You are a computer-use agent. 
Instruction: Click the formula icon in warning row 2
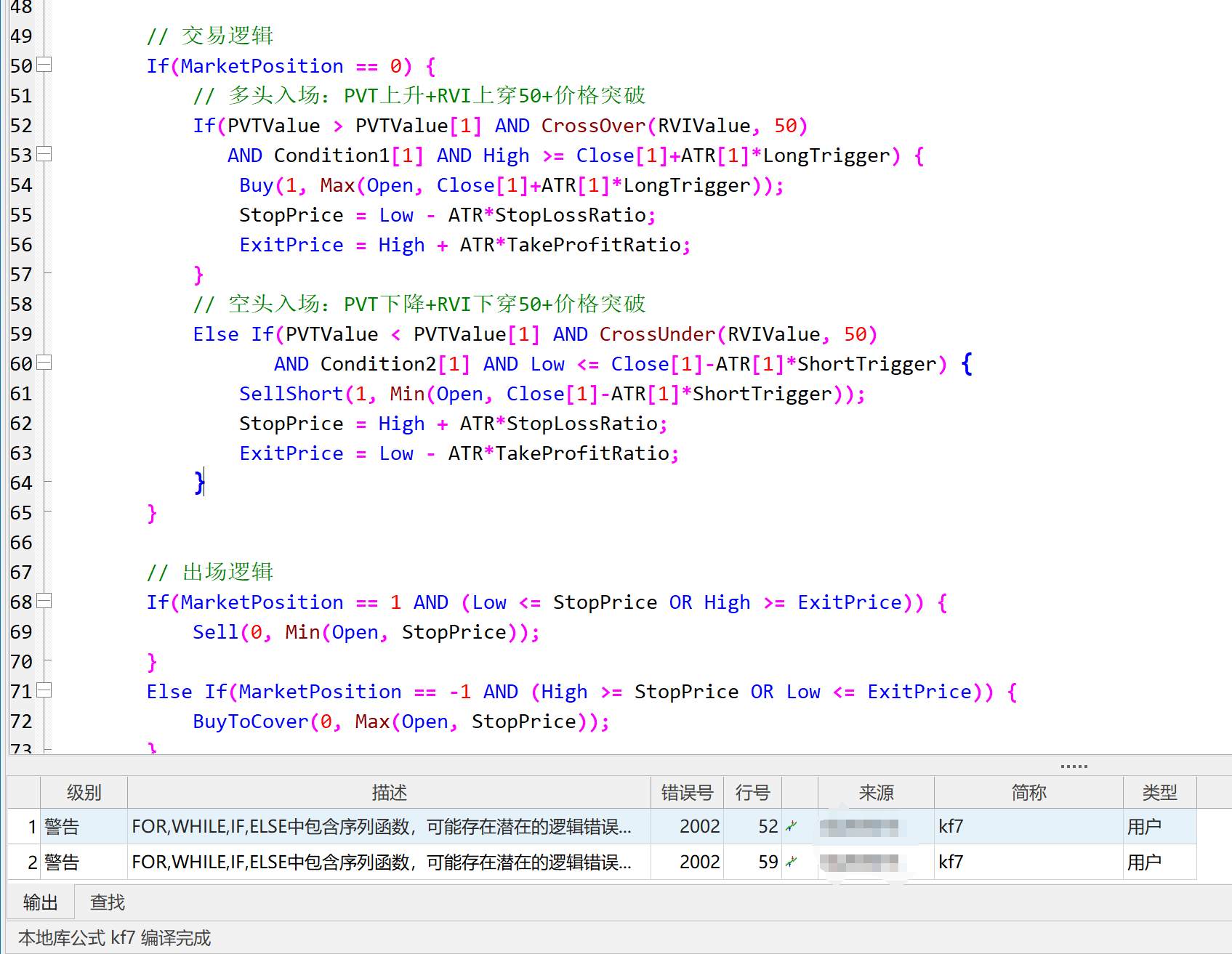[x=792, y=862]
